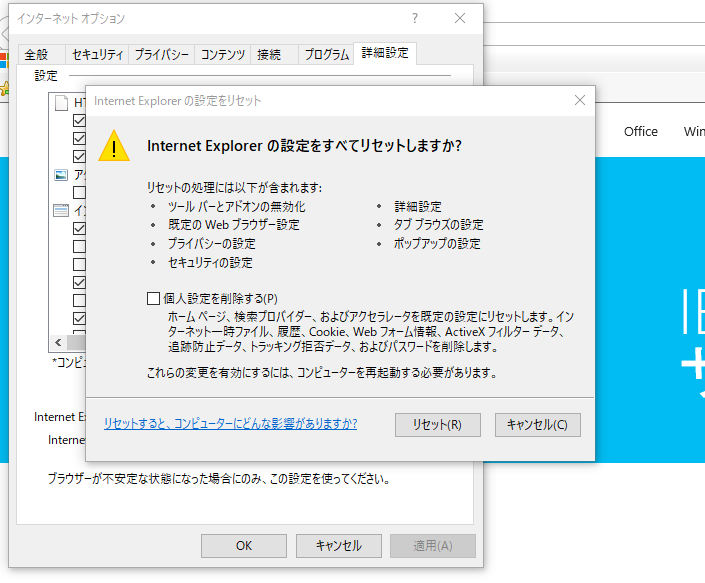Click the disabled 適用(A) button
Viewport: 705px width, 583px height.
coord(433,546)
